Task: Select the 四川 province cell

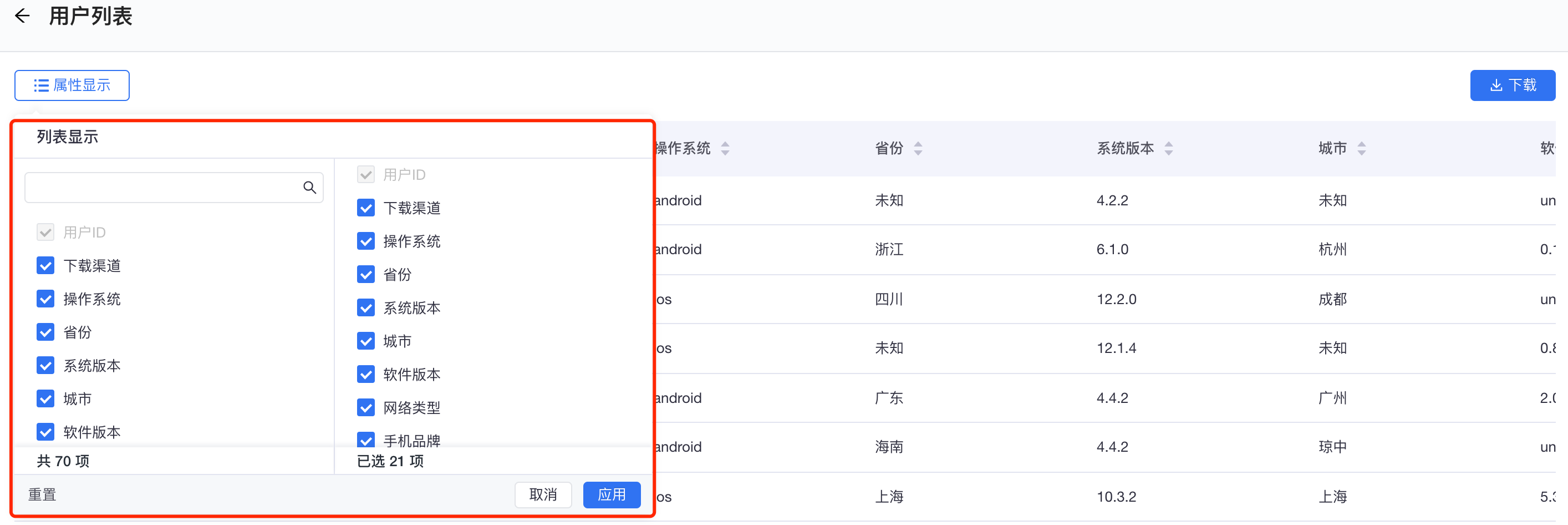Action: pyautogui.click(x=889, y=300)
